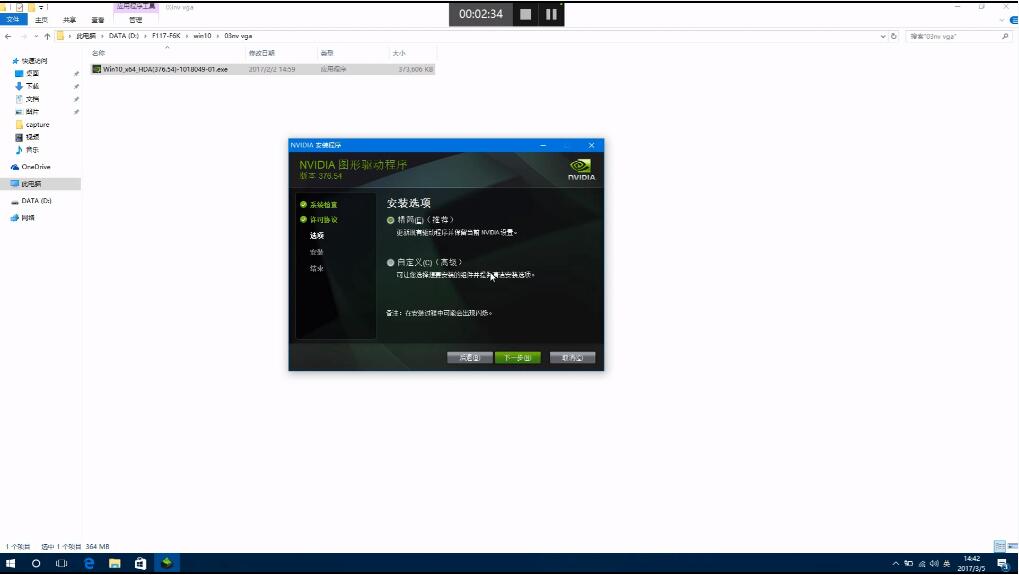Click win10 in the address breadcrumb
This screenshot has height=575, width=1019.
point(202,36)
